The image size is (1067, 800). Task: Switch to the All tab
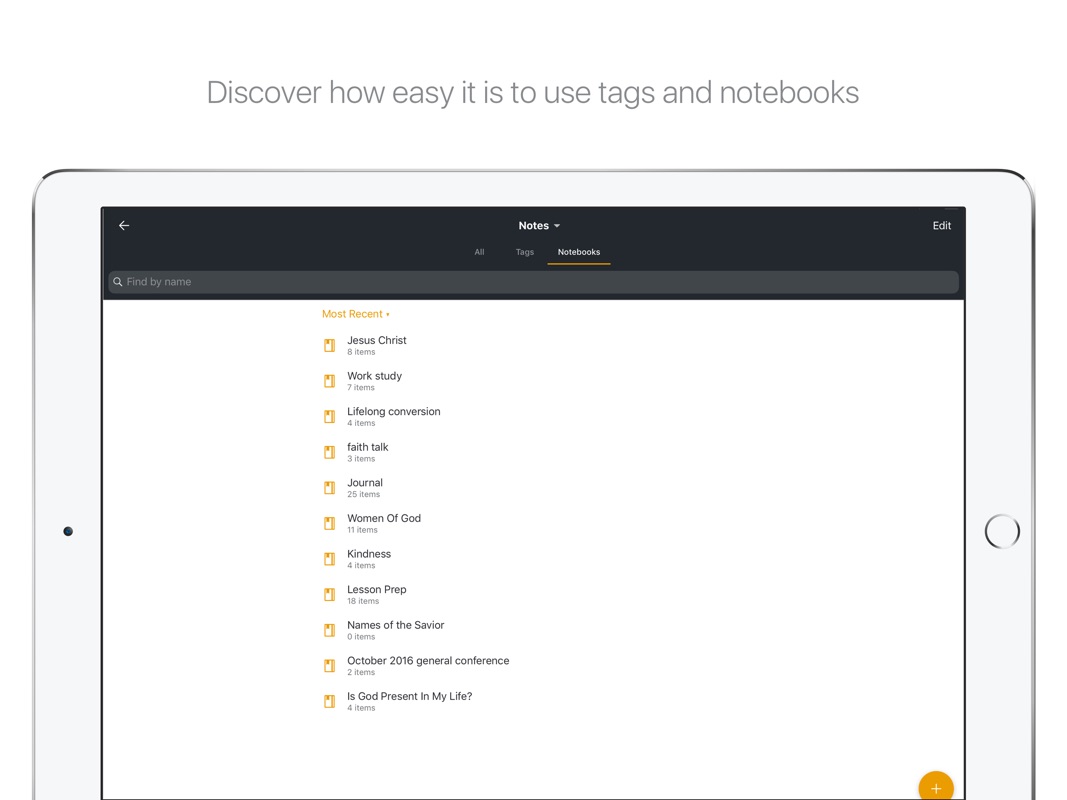pos(479,252)
